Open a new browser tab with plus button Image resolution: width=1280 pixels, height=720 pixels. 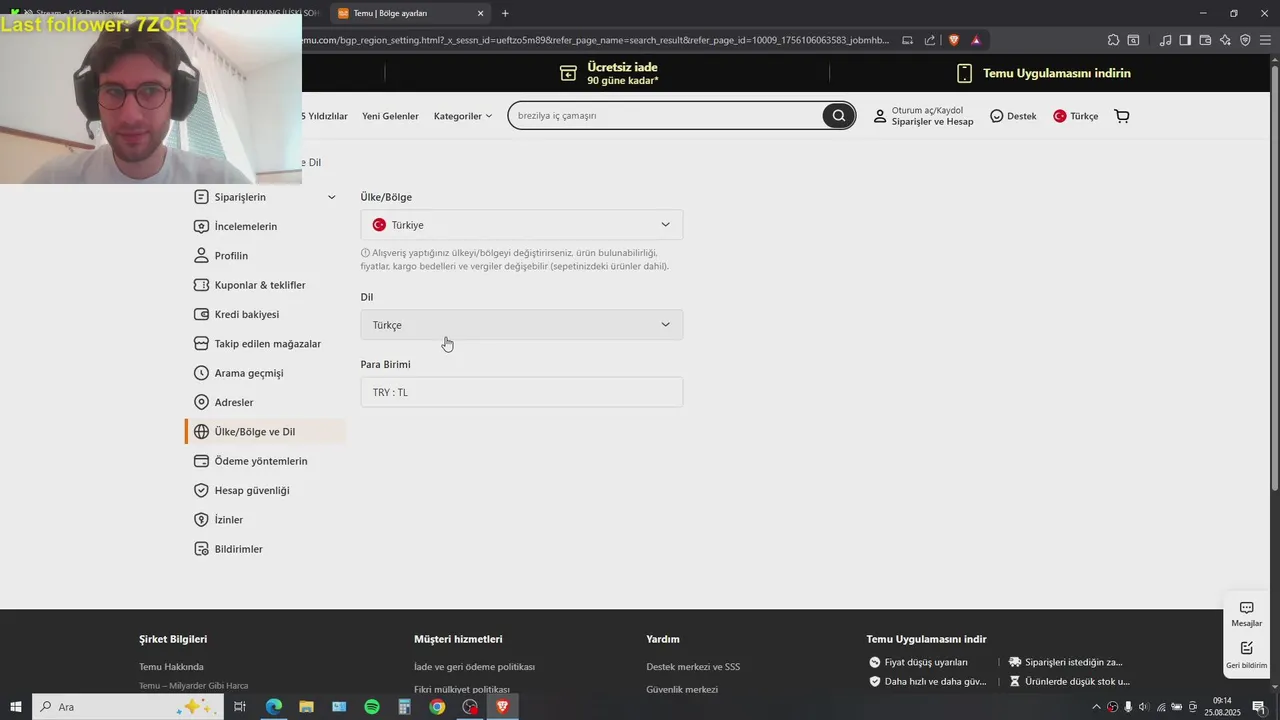coord(505,13)
